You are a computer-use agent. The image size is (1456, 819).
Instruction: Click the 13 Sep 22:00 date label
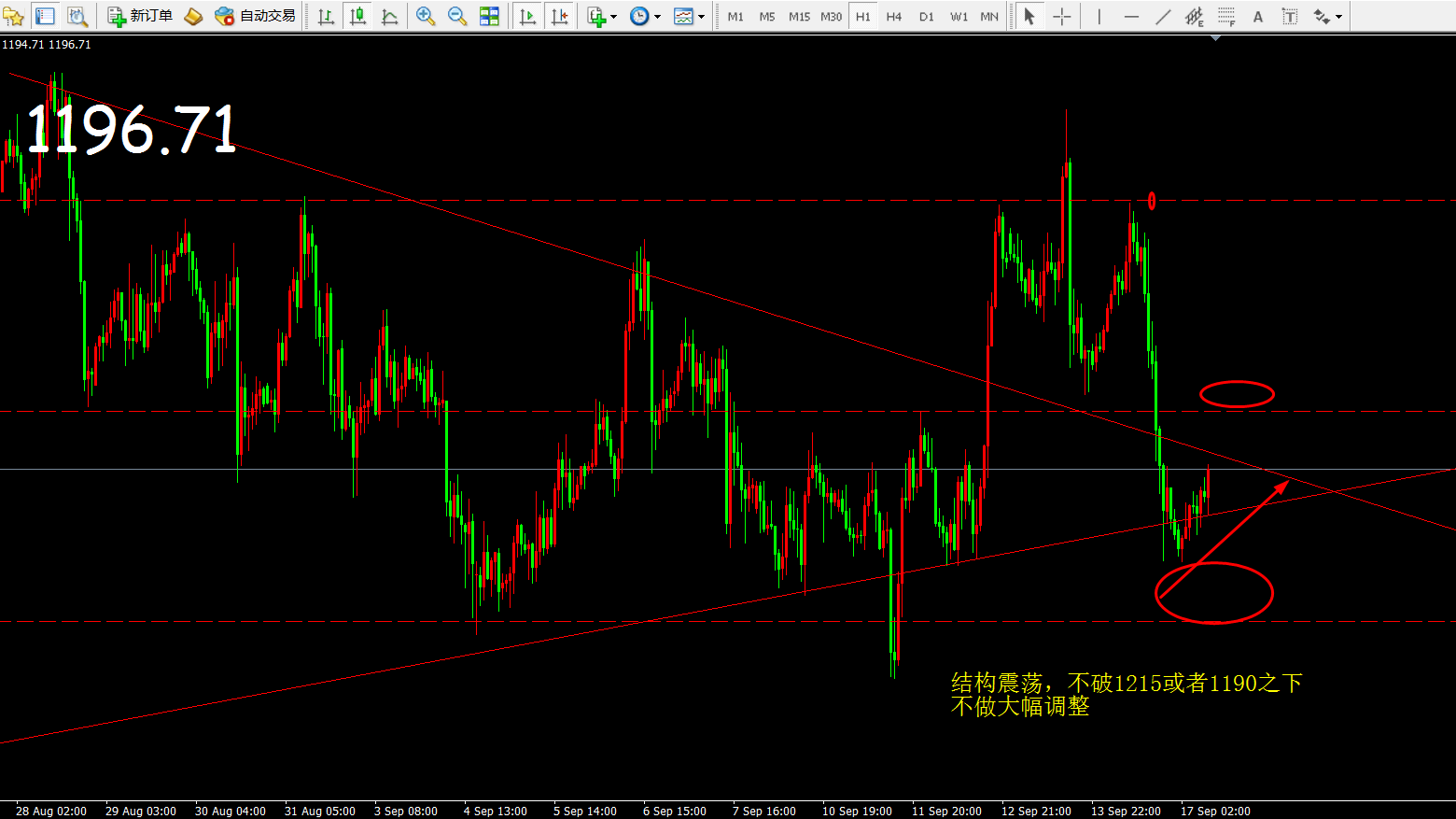pyautogui.click(x=1126, y=811)
